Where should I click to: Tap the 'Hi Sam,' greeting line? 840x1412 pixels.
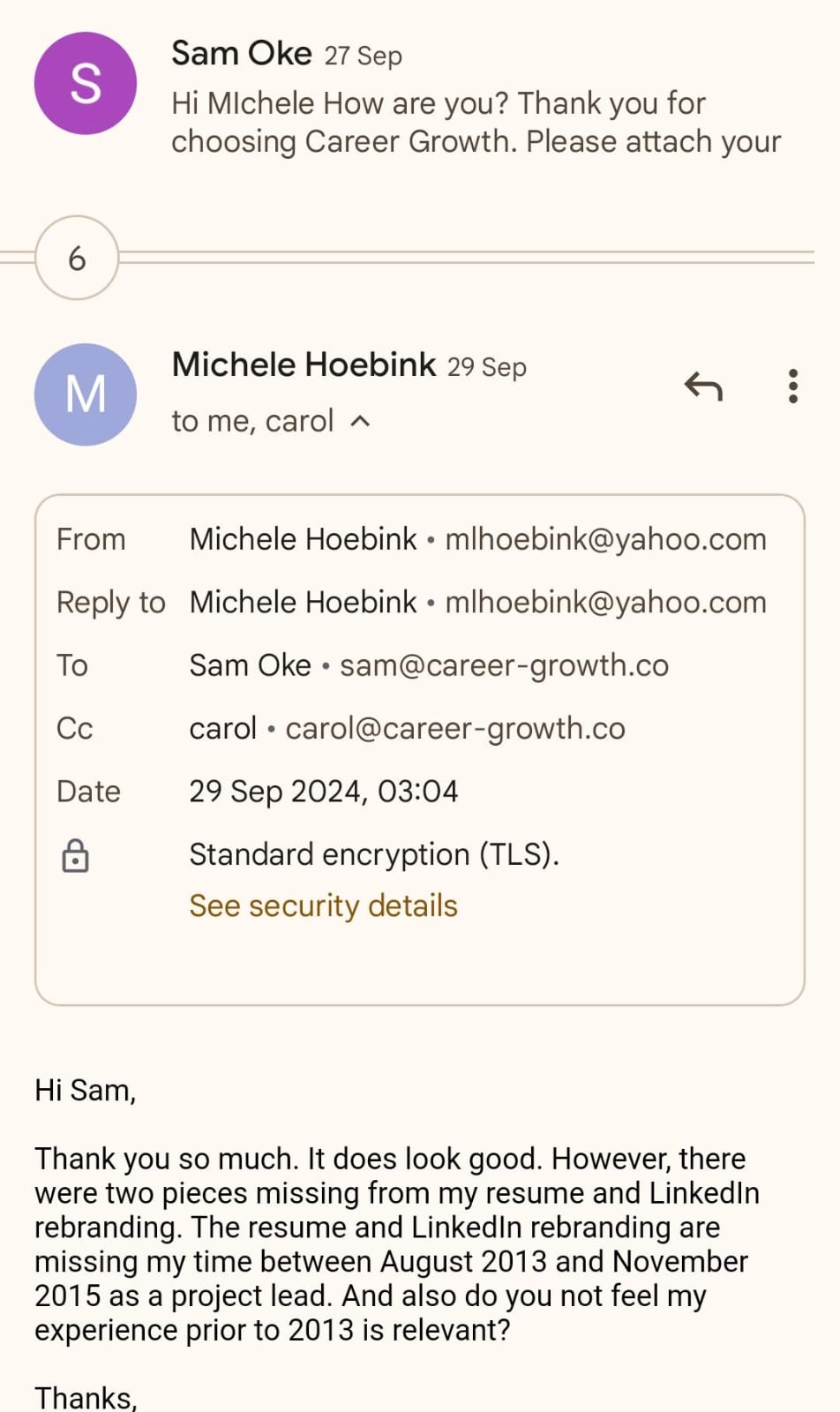(x=86, y=1091)
